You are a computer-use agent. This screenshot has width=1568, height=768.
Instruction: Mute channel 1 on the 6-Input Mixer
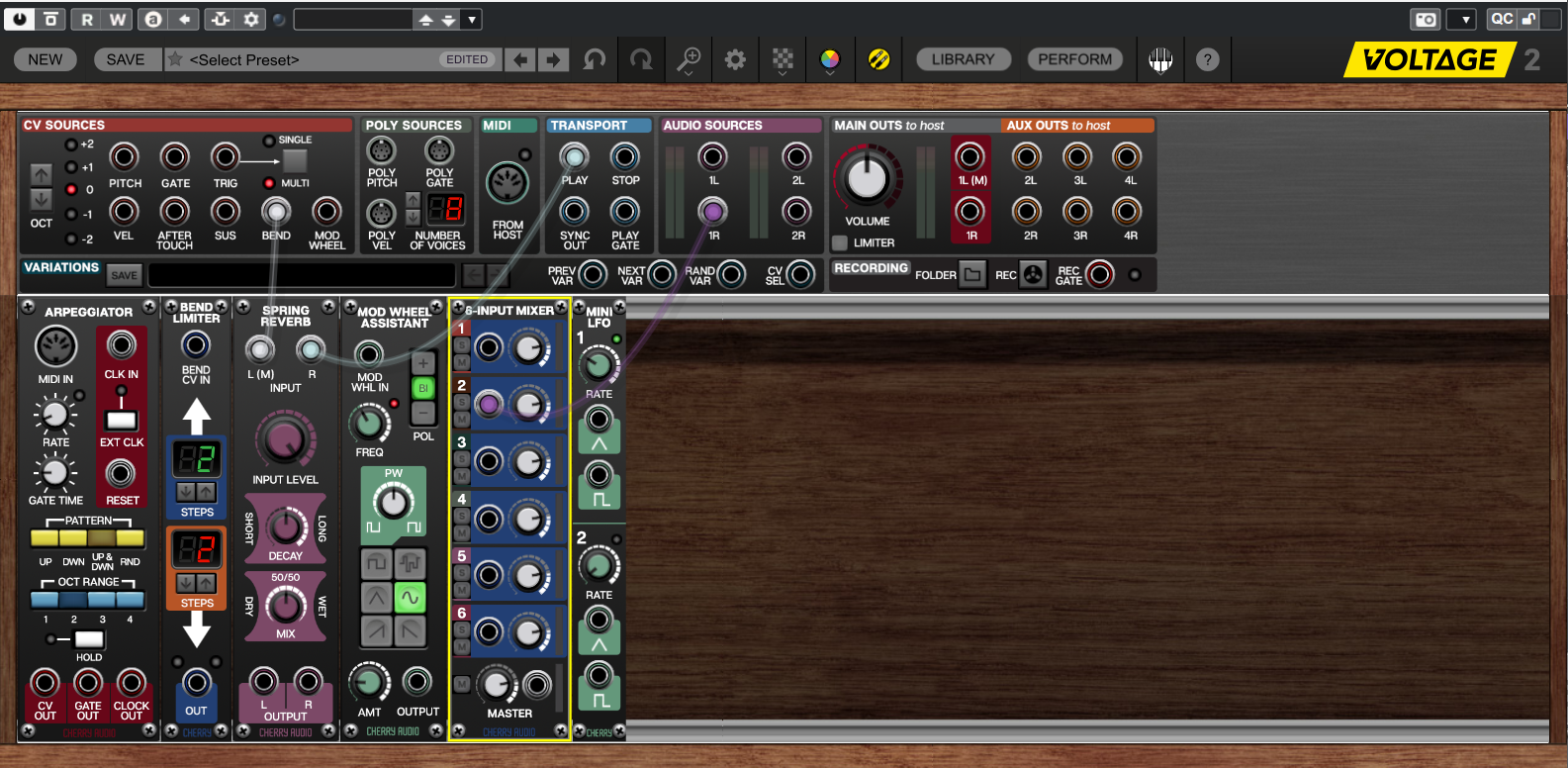[461, 362]
